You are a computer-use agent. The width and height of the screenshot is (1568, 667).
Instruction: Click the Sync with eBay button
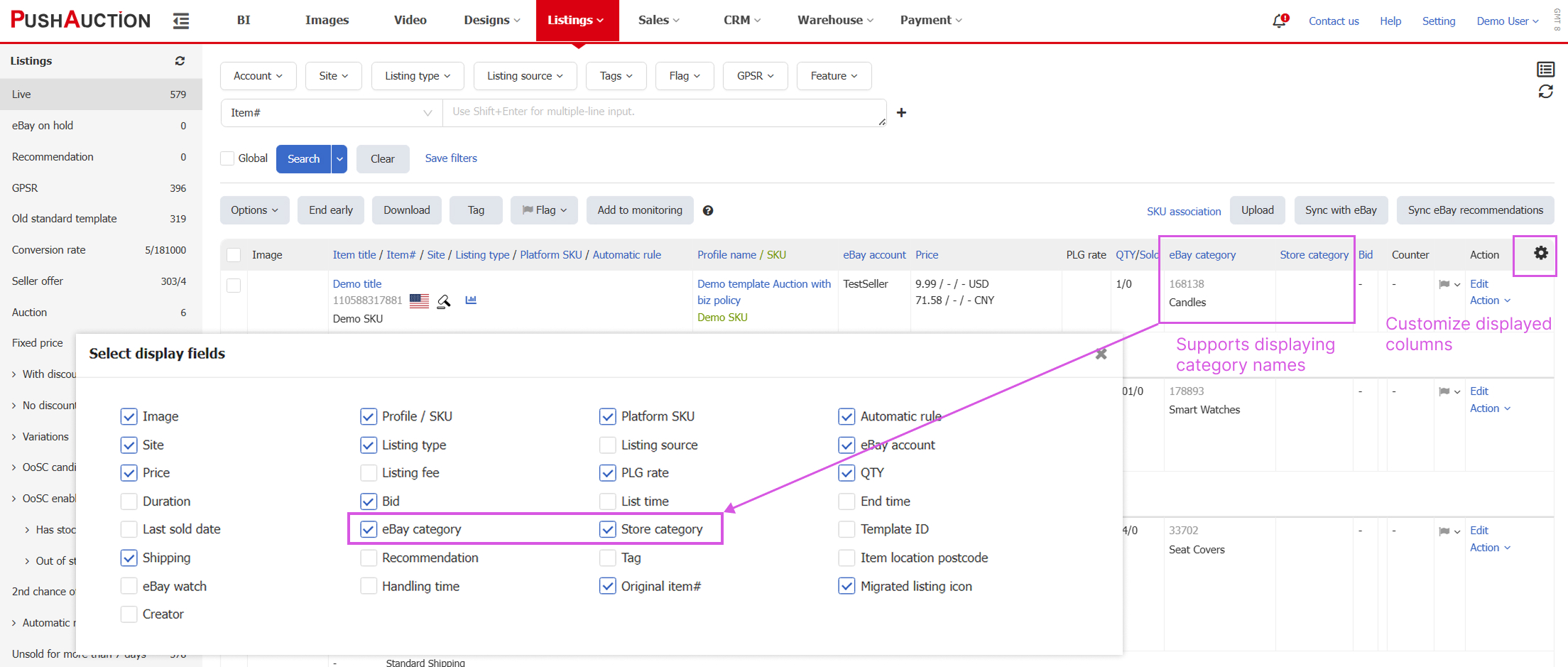pyautogui.click(x=1340, y=210)
